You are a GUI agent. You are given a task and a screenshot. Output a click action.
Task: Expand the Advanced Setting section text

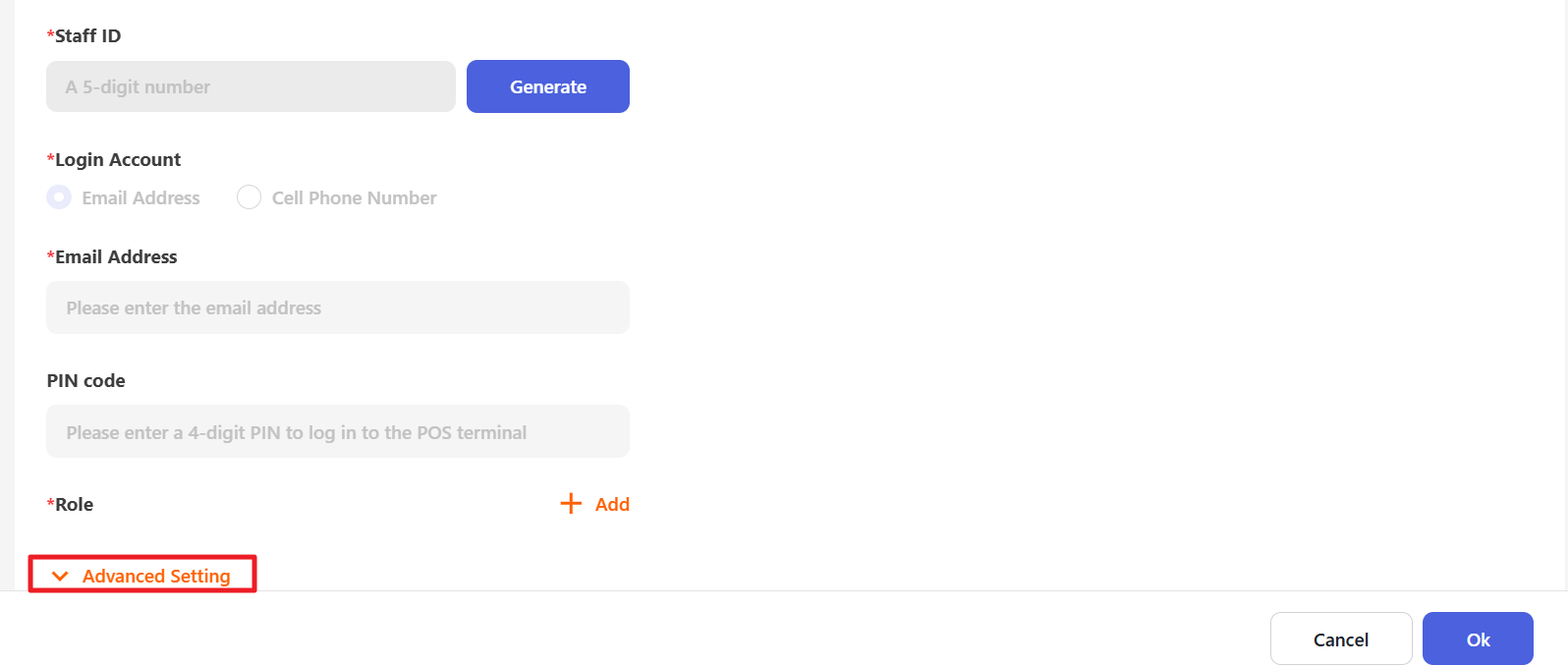(x=156, y=577)
